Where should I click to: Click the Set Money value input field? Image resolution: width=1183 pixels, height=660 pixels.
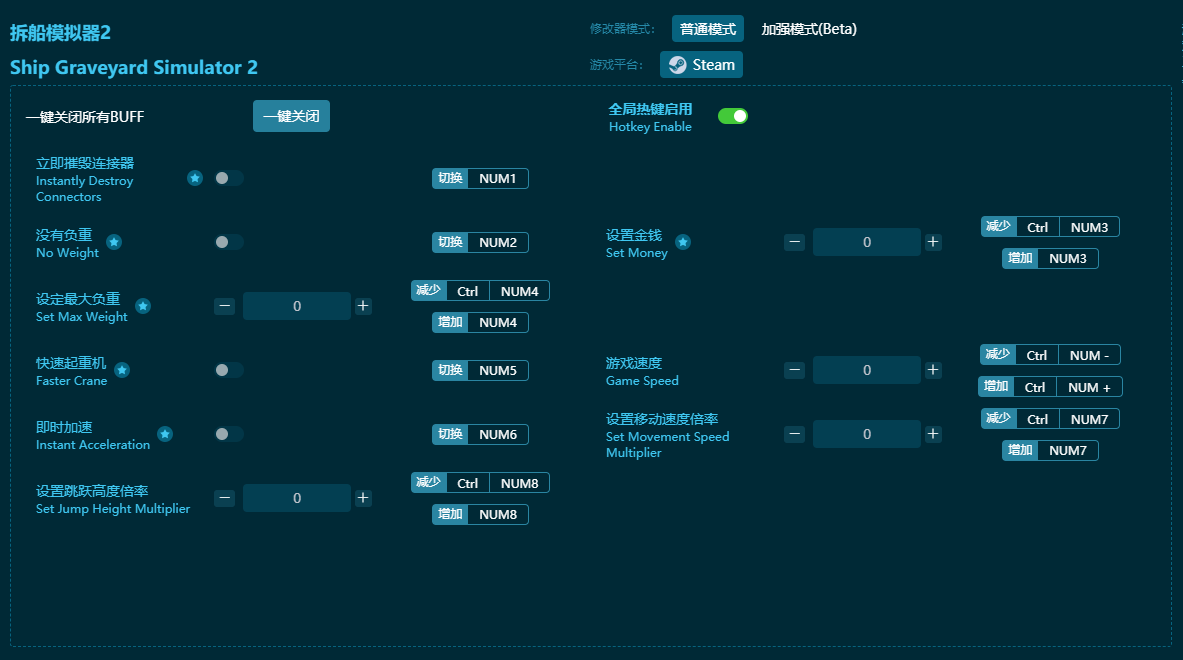[866, 241]
